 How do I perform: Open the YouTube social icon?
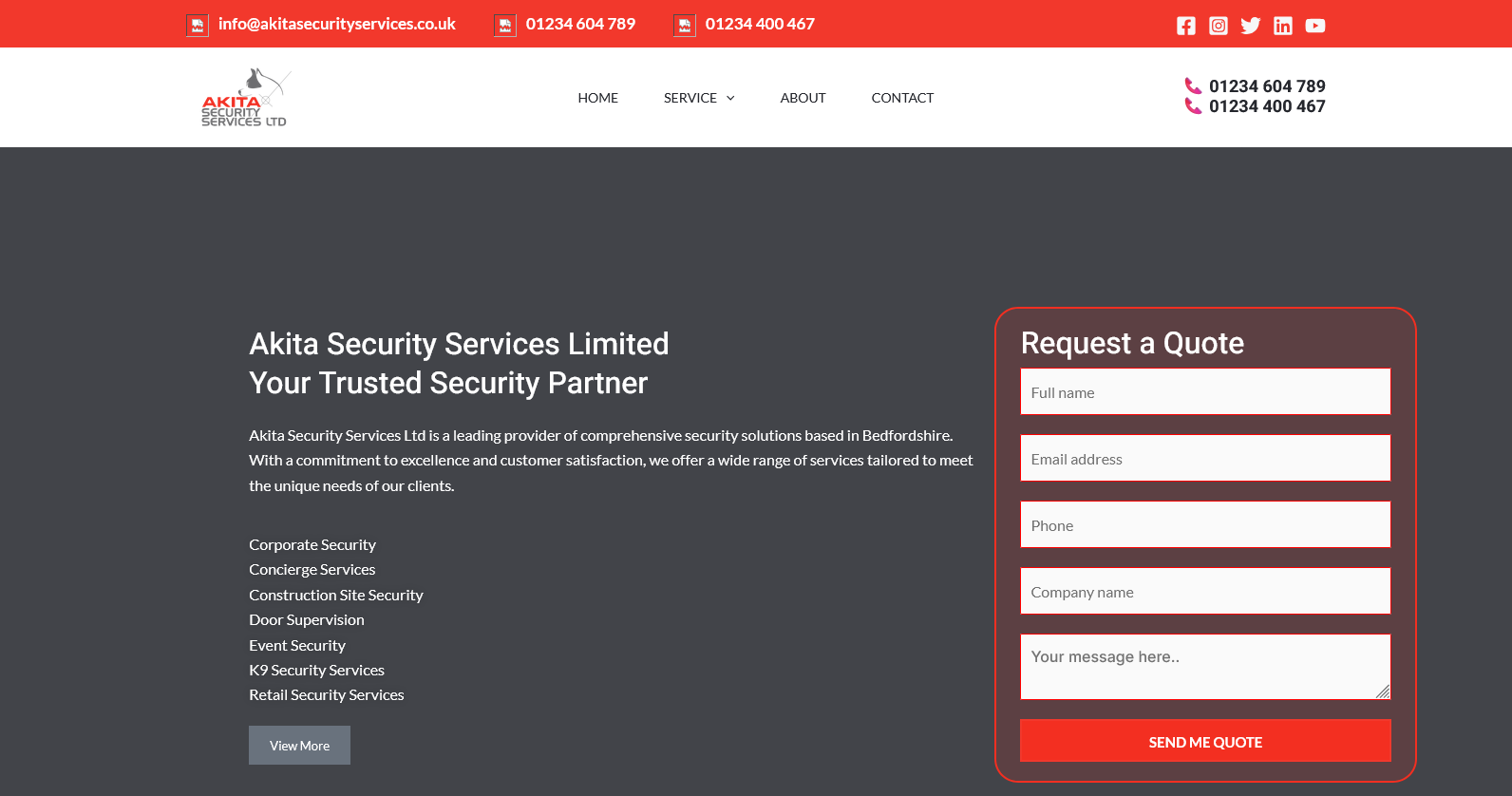(1314, 26)
